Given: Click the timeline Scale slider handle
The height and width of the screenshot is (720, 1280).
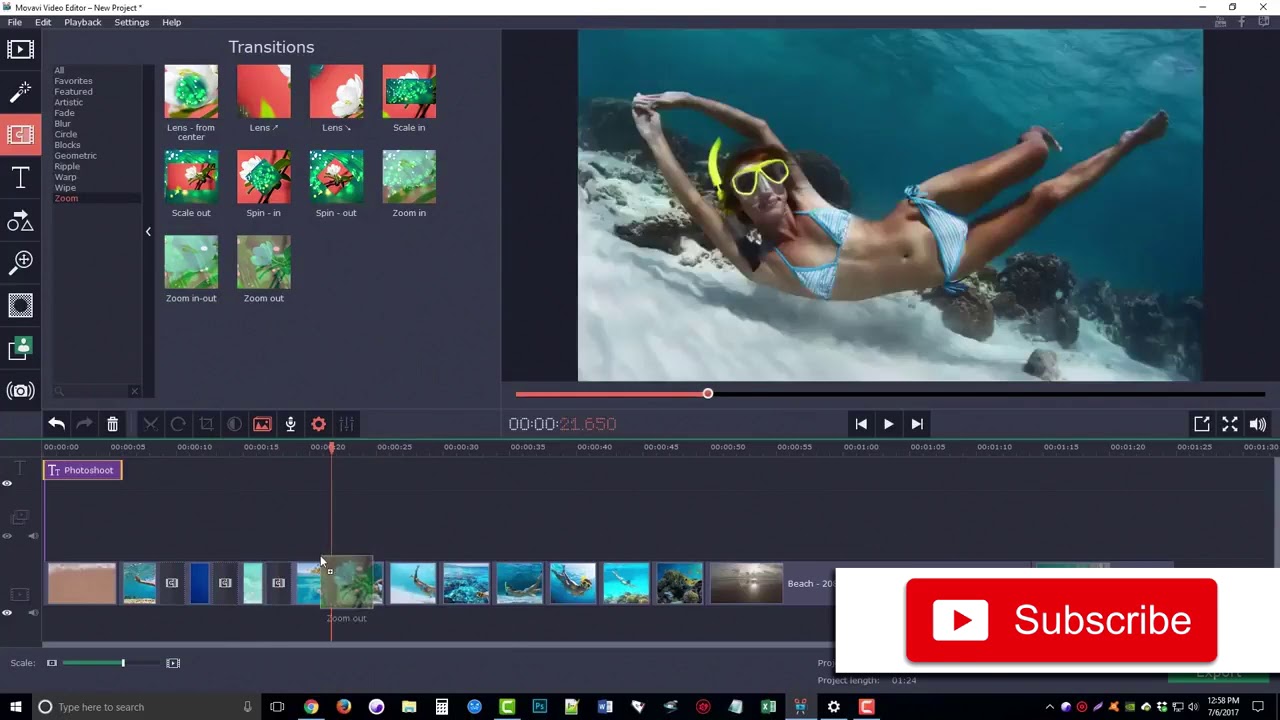Looking at the screenshot, I should [123, 663].
